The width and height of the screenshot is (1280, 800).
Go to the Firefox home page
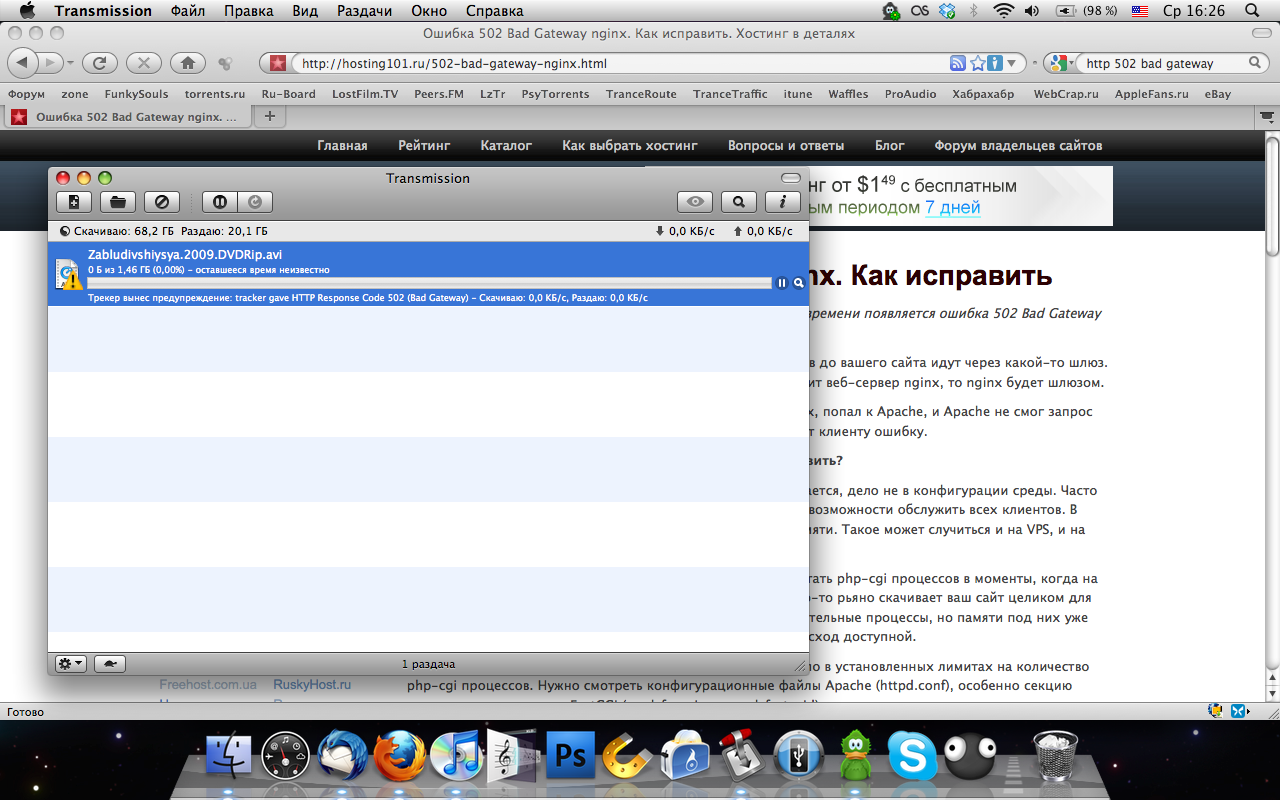point(188,63)
